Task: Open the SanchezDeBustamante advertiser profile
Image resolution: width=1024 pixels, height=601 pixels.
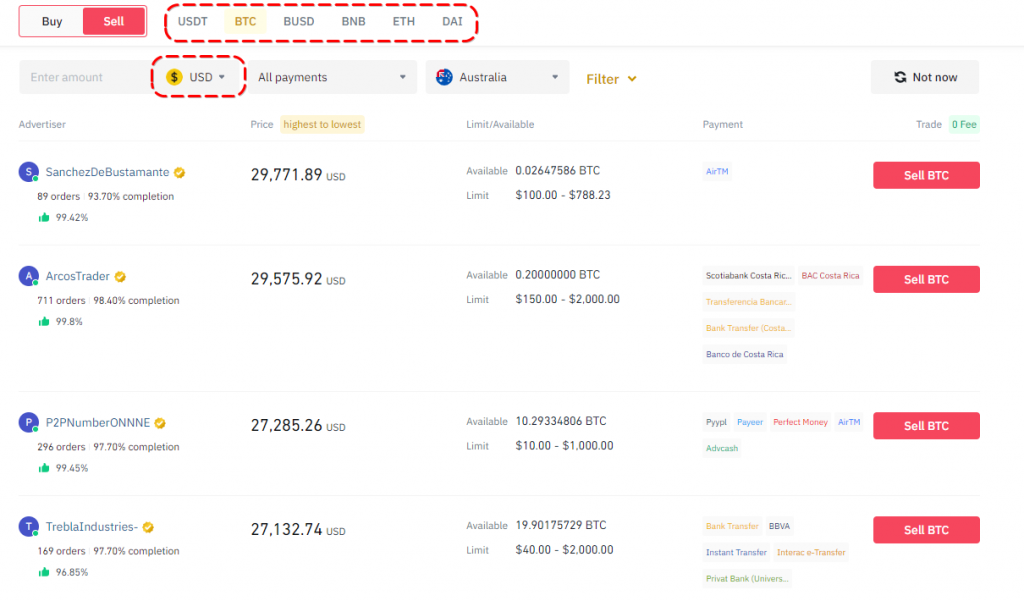Action: [107, 172]
